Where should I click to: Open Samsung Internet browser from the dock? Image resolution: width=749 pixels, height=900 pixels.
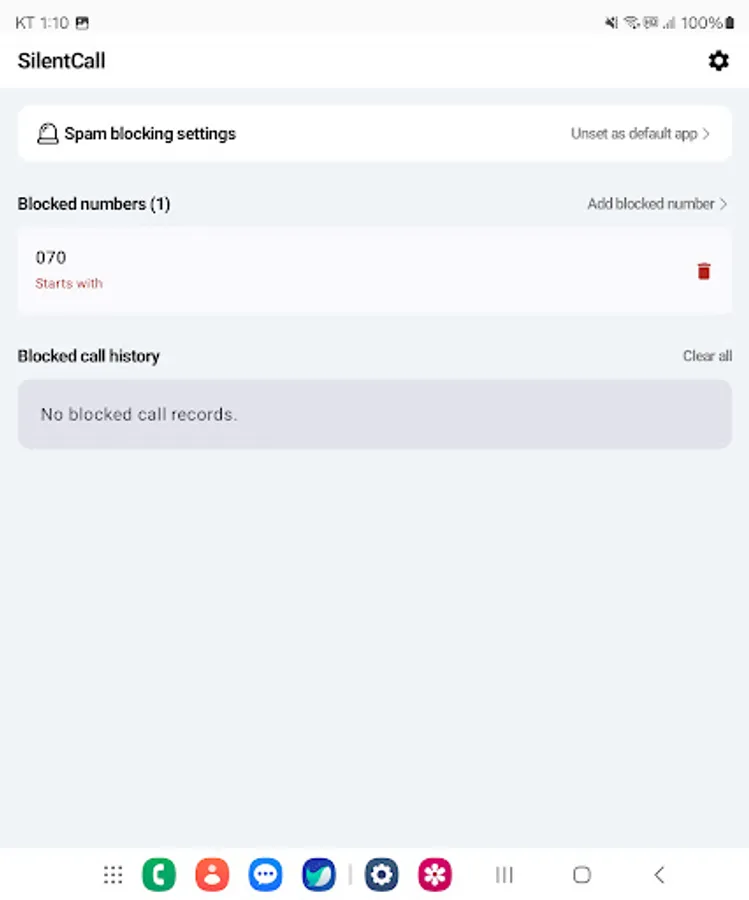(x=318, y=874)
